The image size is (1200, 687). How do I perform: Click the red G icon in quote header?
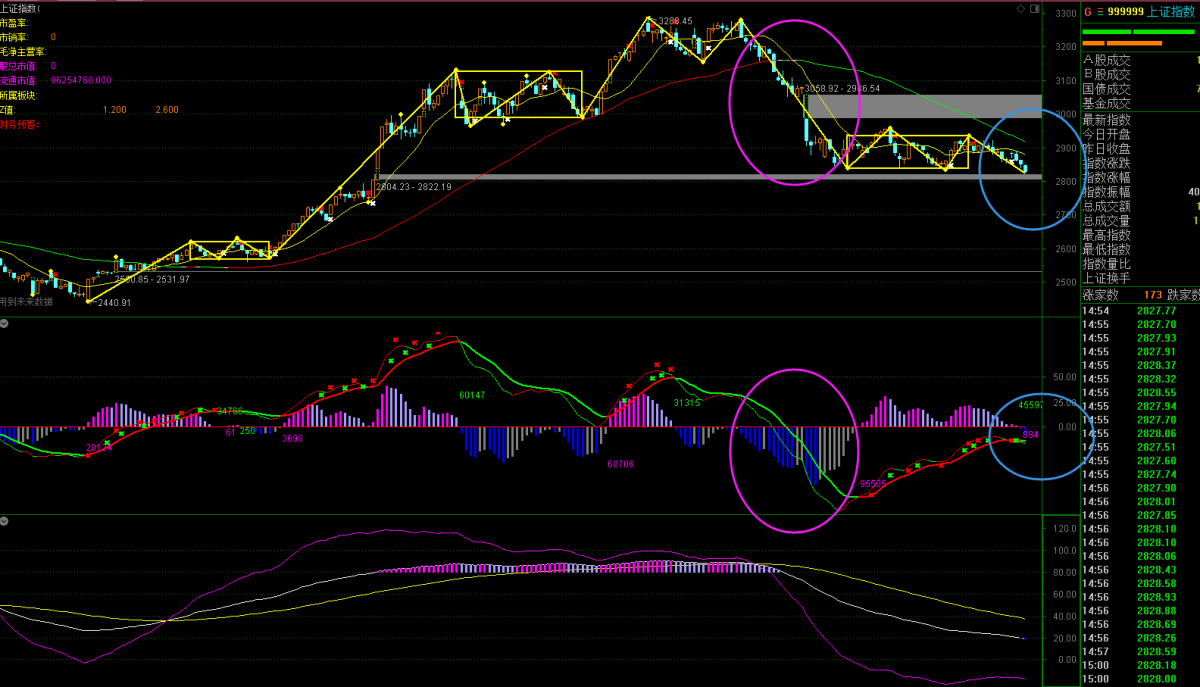click(1087, 12)
